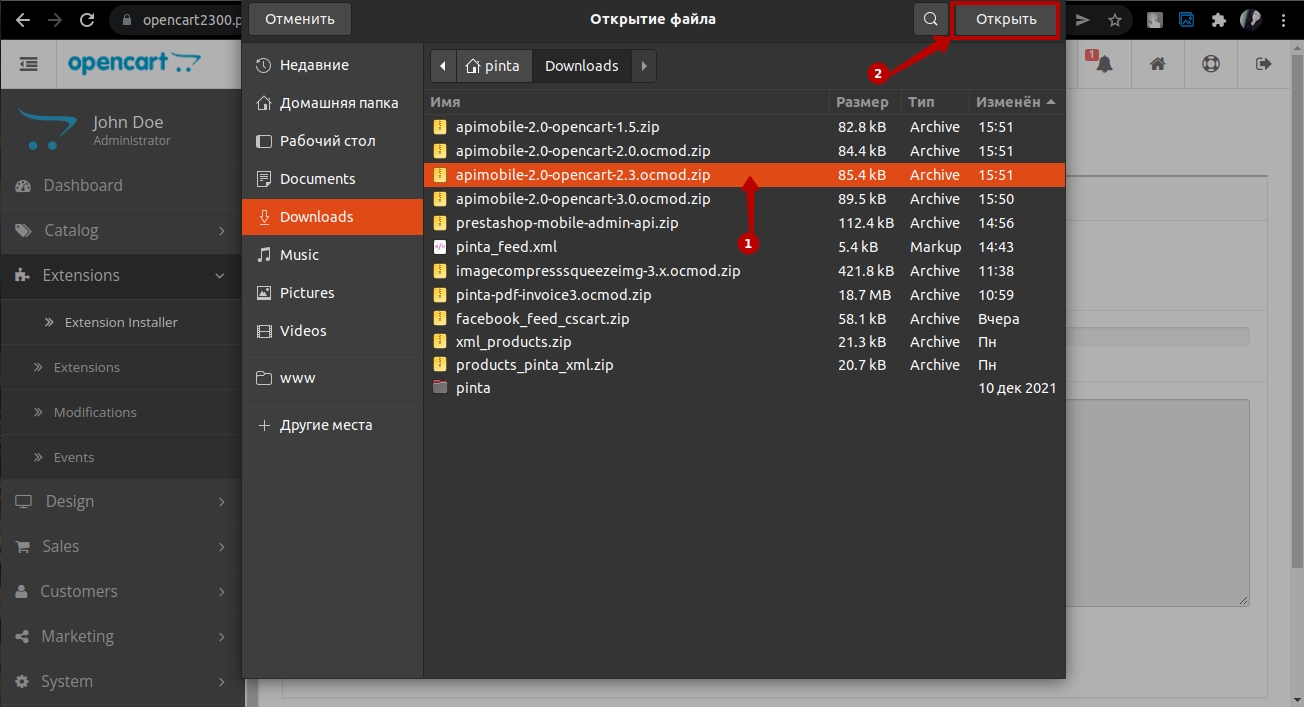1304x707 pixels.
Task: Select imagecompresssqueezeimg-3.x.ocmod.zip file
Action: tap(744, 271)
